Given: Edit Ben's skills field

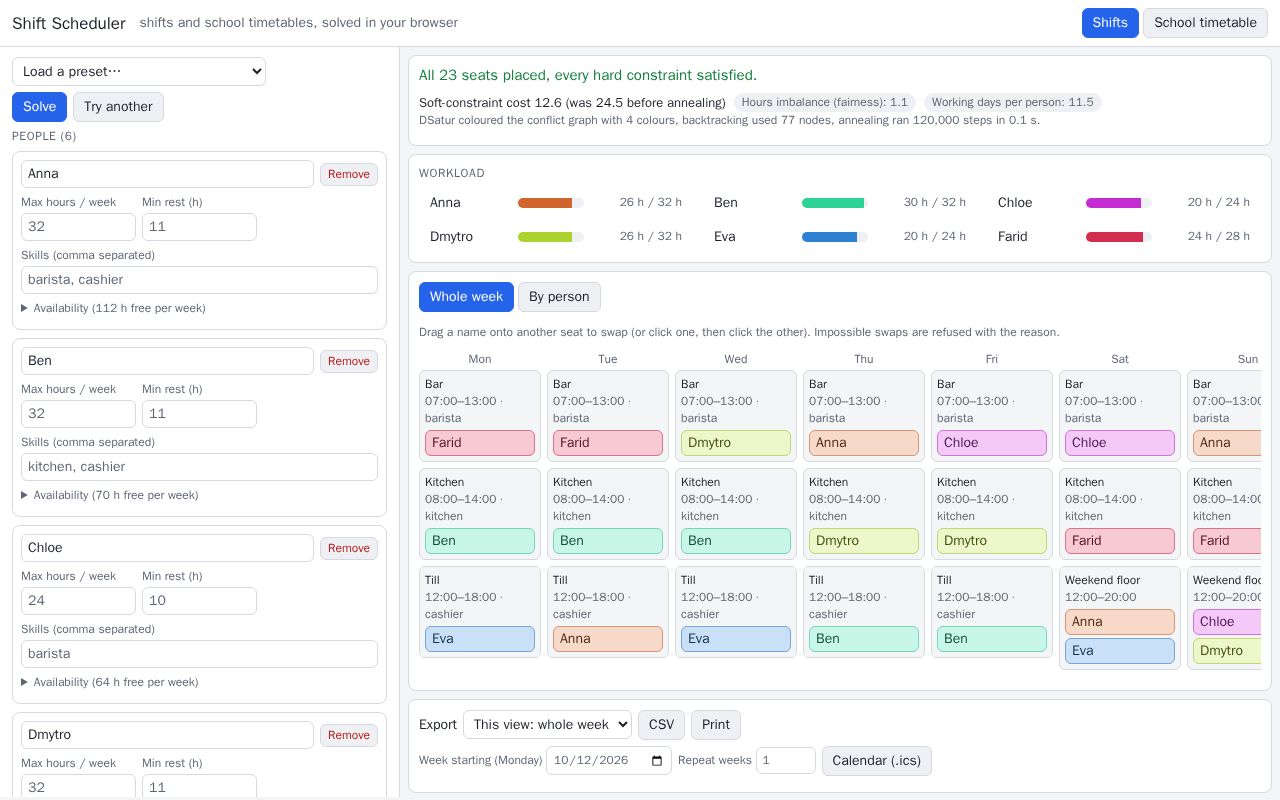Looking at the screenshot, I should pos(199,467).
